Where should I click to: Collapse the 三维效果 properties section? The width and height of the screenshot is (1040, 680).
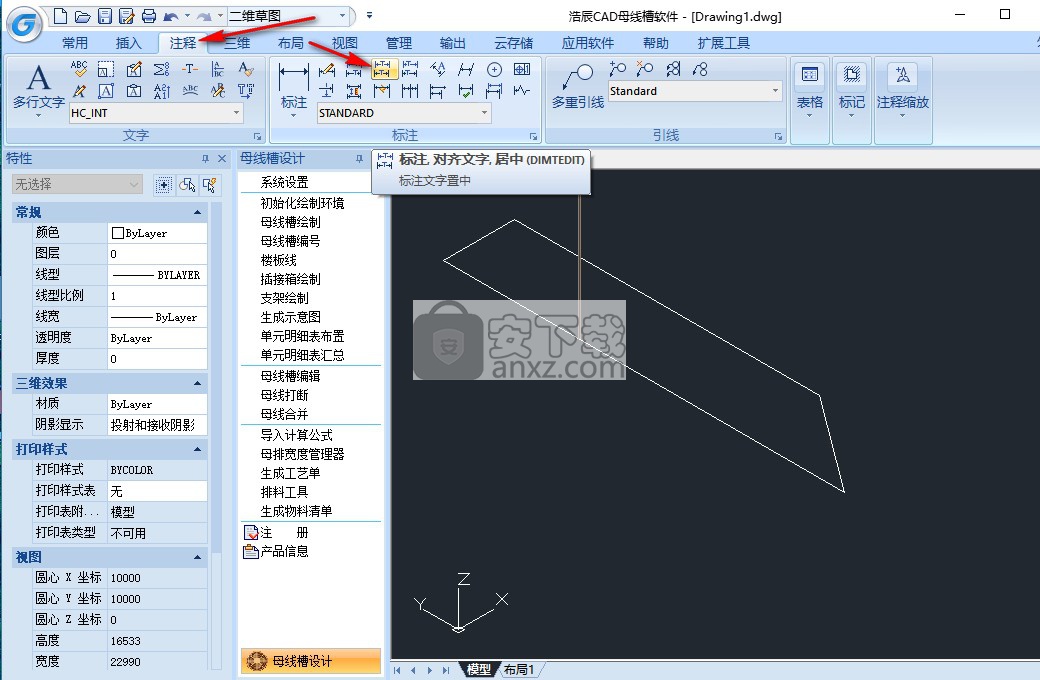pyautogui.click(x=198, y=383)
